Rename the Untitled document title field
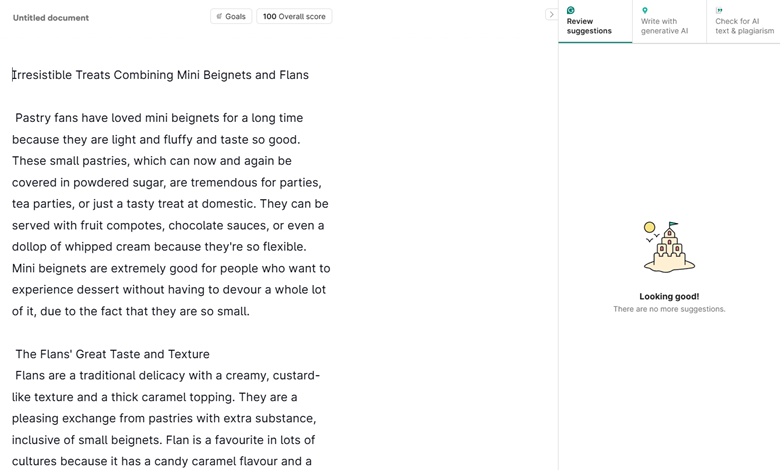The height and width of the screenshot is (470, 780). 51,18
